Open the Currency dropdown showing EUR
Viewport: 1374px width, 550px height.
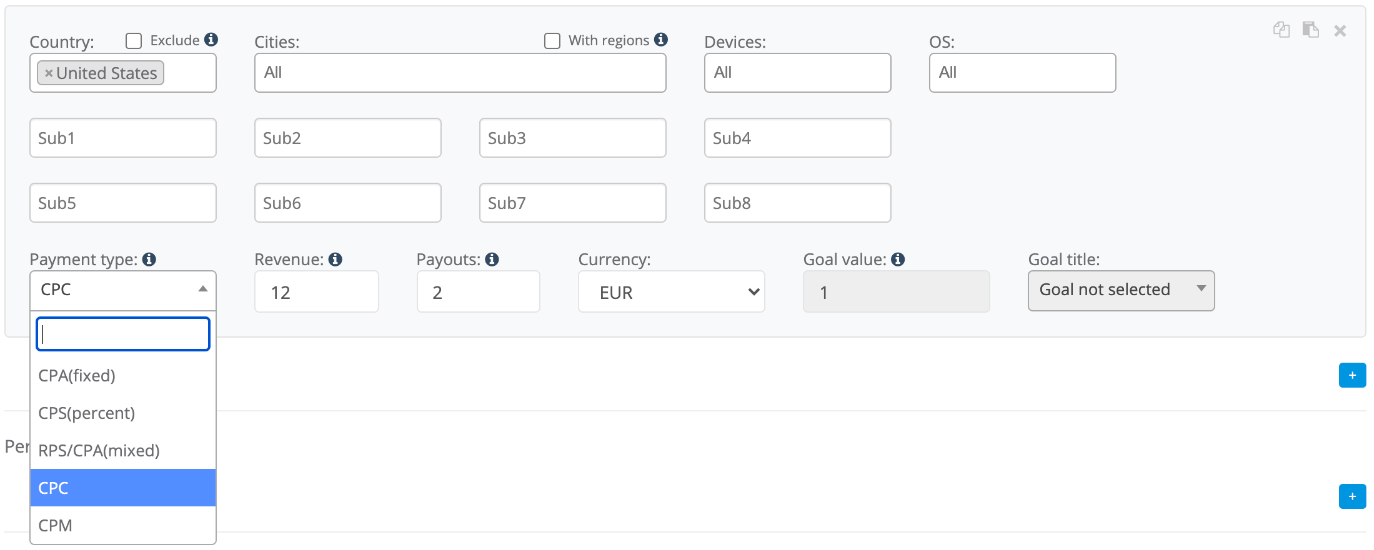coord(671,292)
